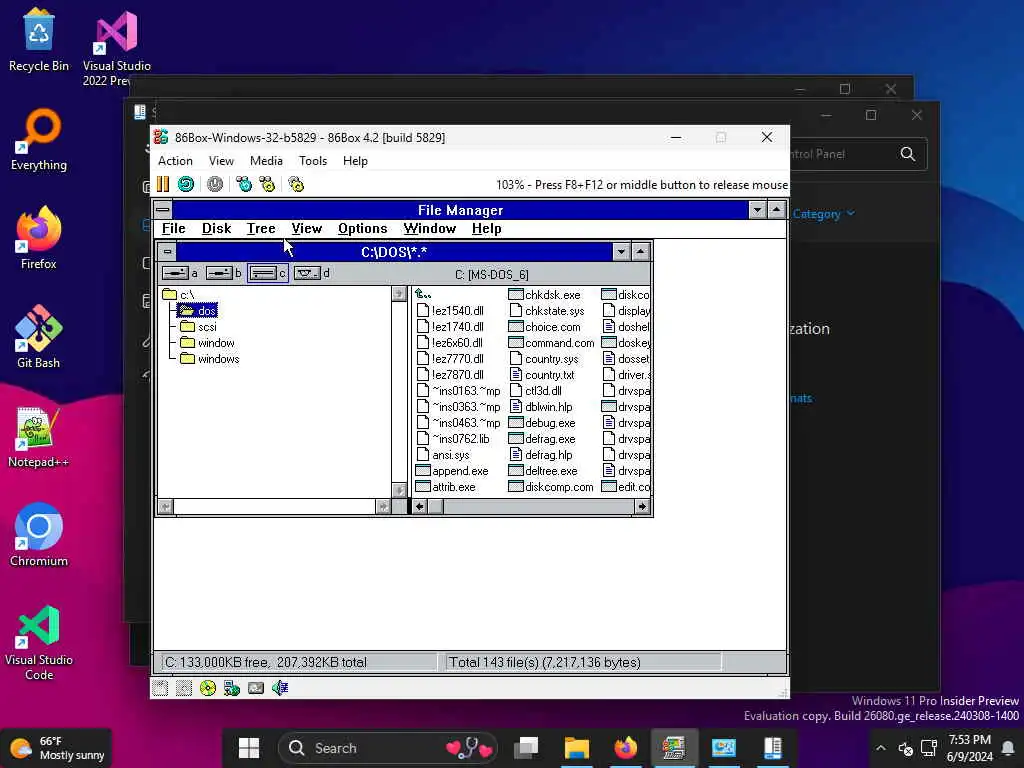Open the 86Box View menu
This screenshot has height=768, width=1024.
click(x=221, y=161)
